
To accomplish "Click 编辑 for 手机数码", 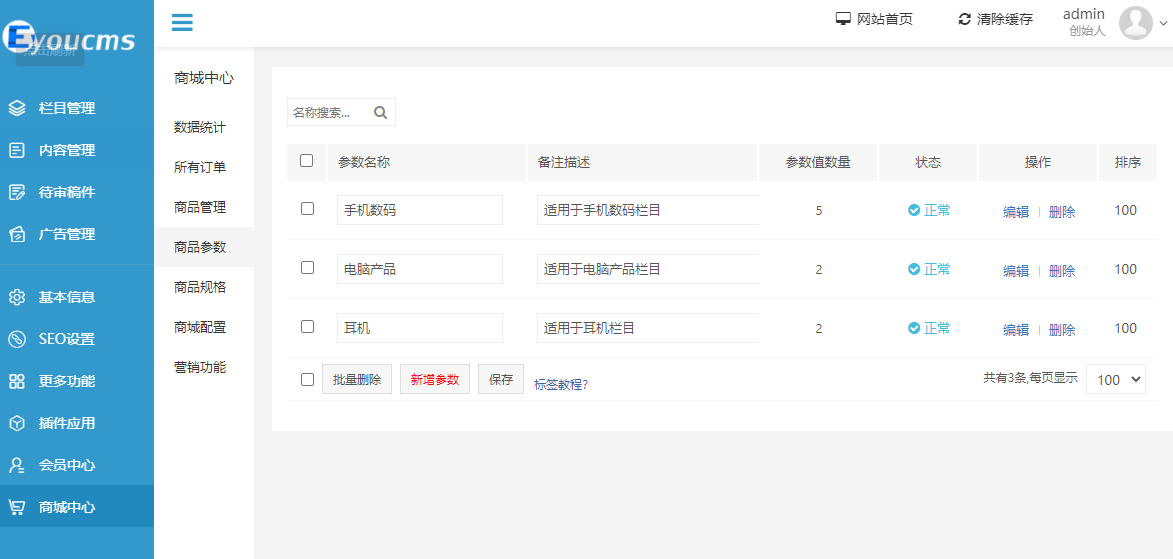I will coord(1016,212).
